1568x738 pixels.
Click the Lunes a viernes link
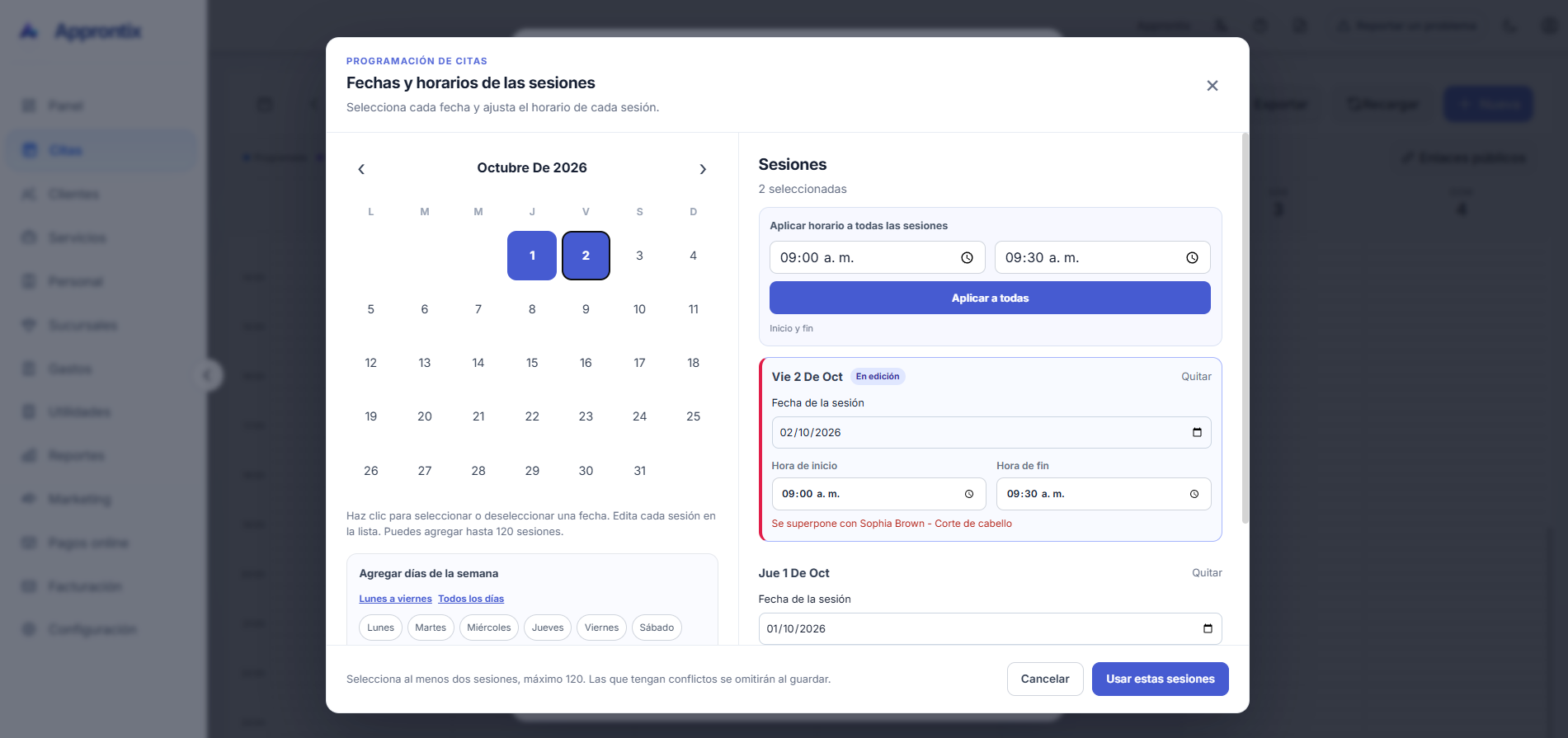[x=395, y=599]
